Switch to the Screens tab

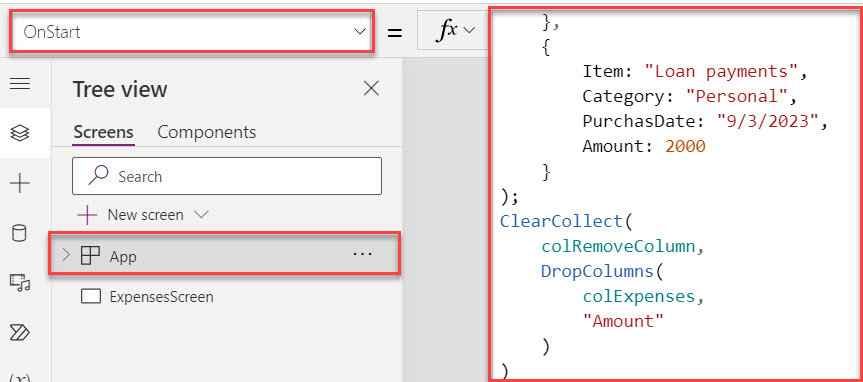coord(103,132)
